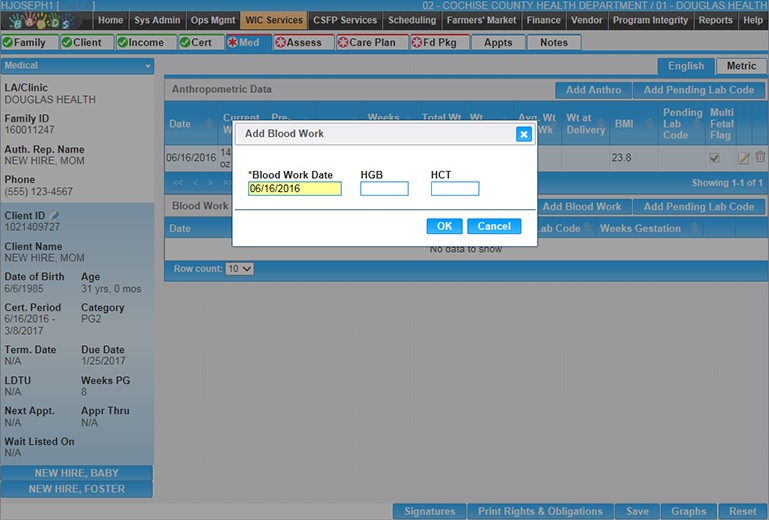
Task: Open the Family tab with green checkmark
Action: [x=28, y=42]
